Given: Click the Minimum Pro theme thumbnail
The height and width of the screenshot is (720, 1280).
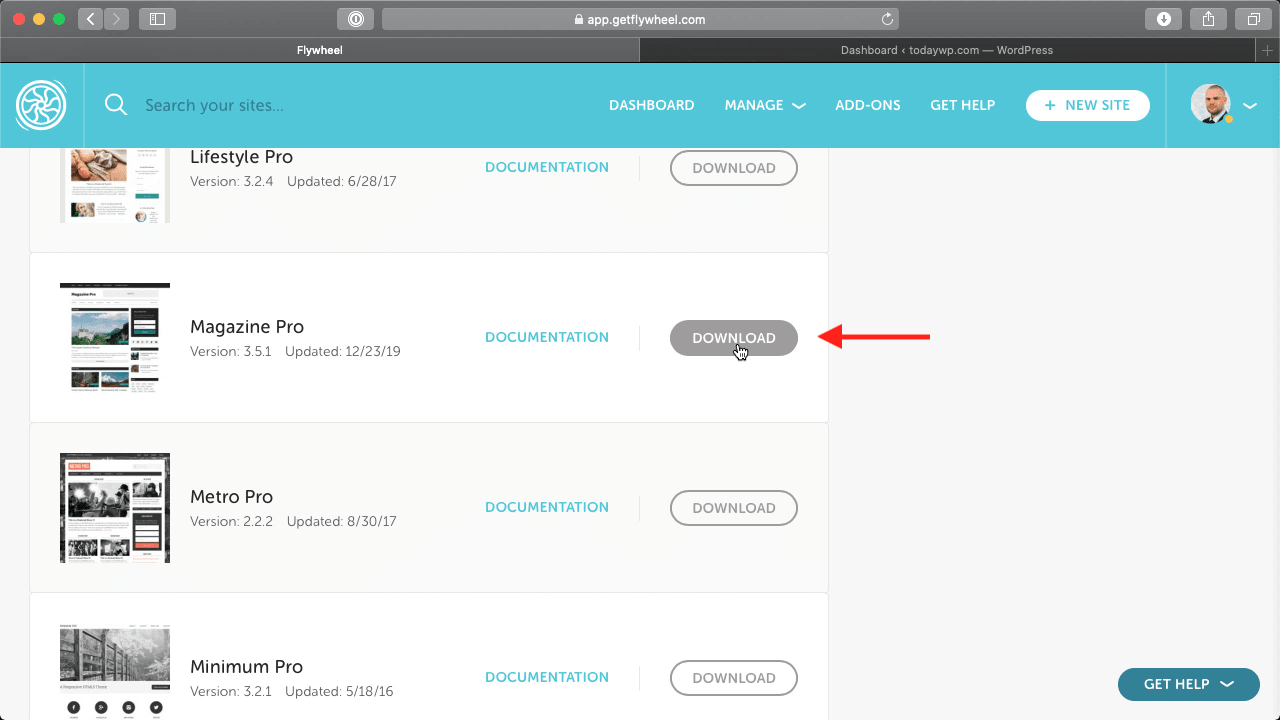Looking at the screenshot, I should point(115,671).
